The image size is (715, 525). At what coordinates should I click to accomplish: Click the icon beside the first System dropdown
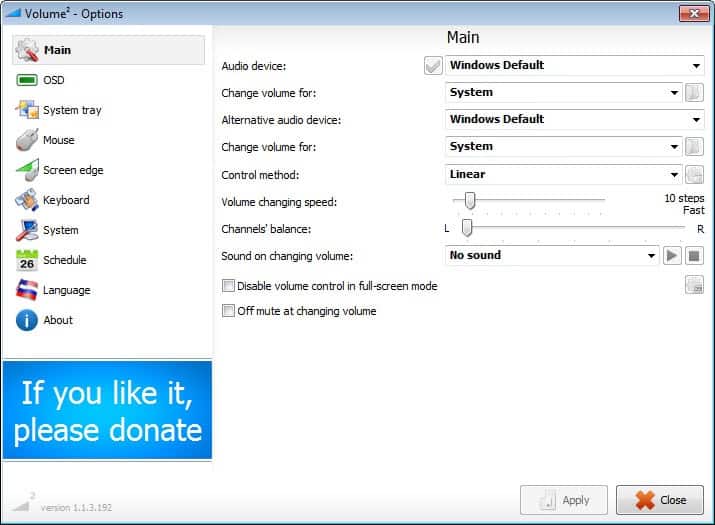pos(694,92)
